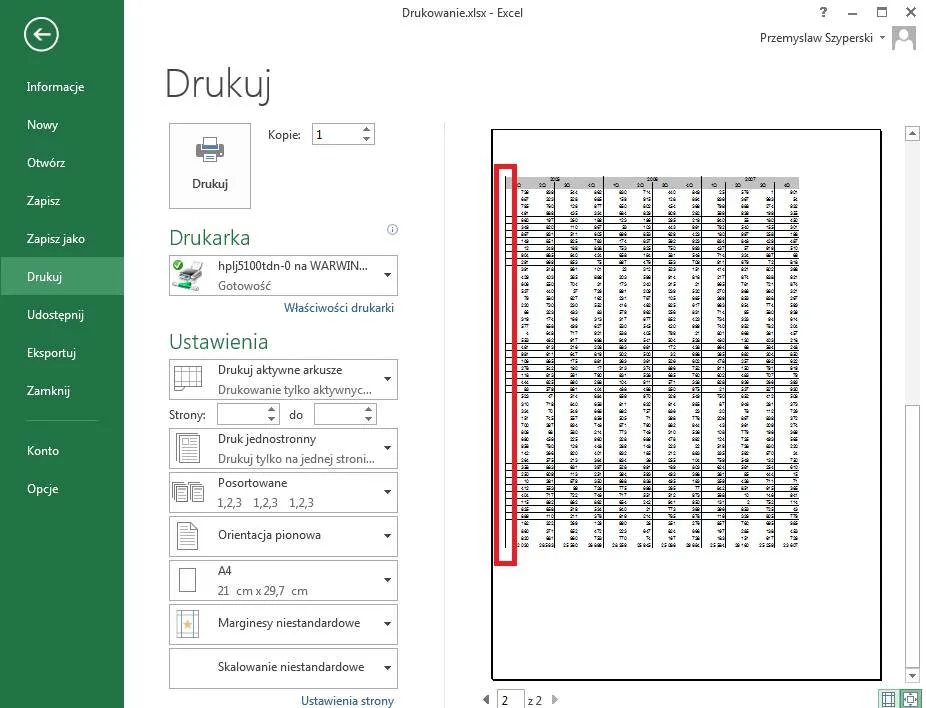Click the Właściwości drukarki link

pos(339,308)
